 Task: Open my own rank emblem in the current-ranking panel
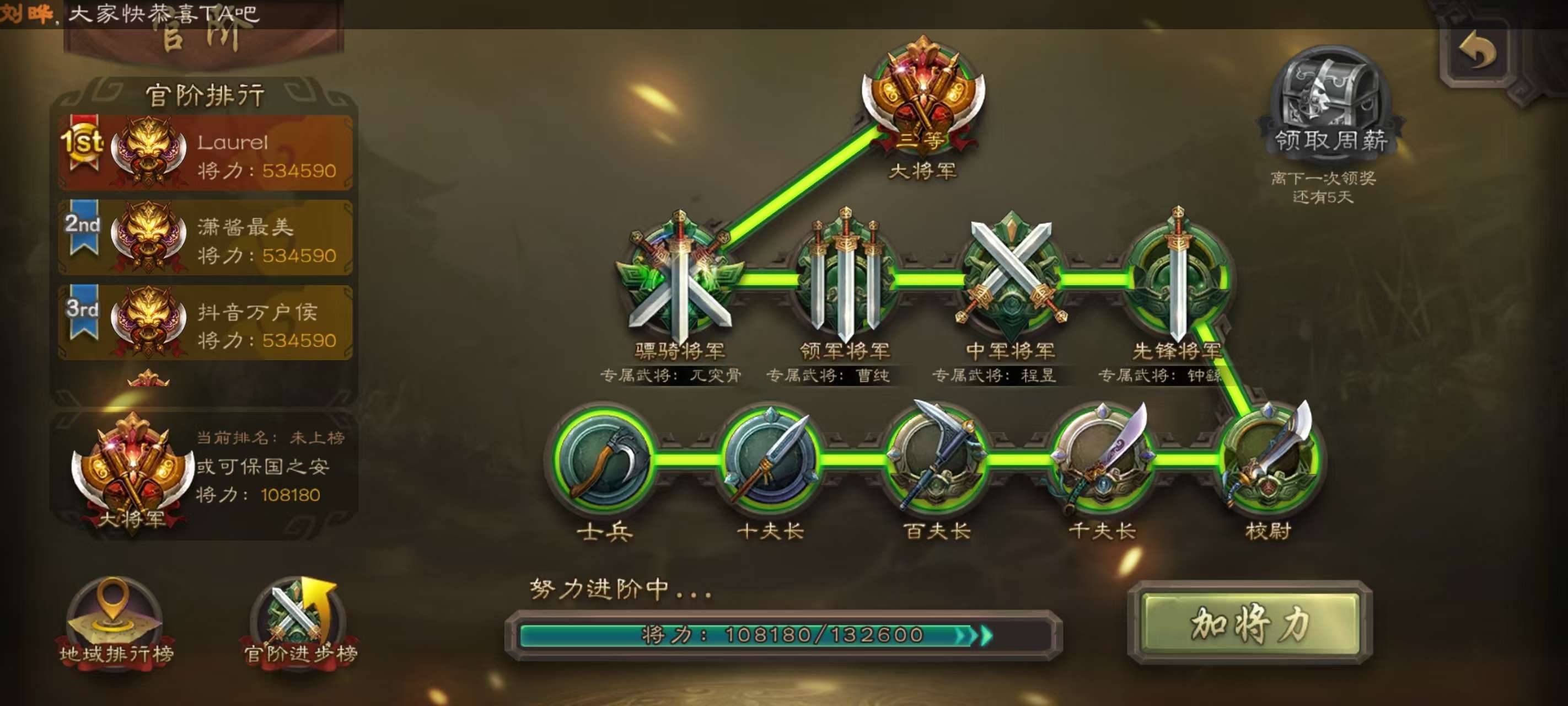131,472
